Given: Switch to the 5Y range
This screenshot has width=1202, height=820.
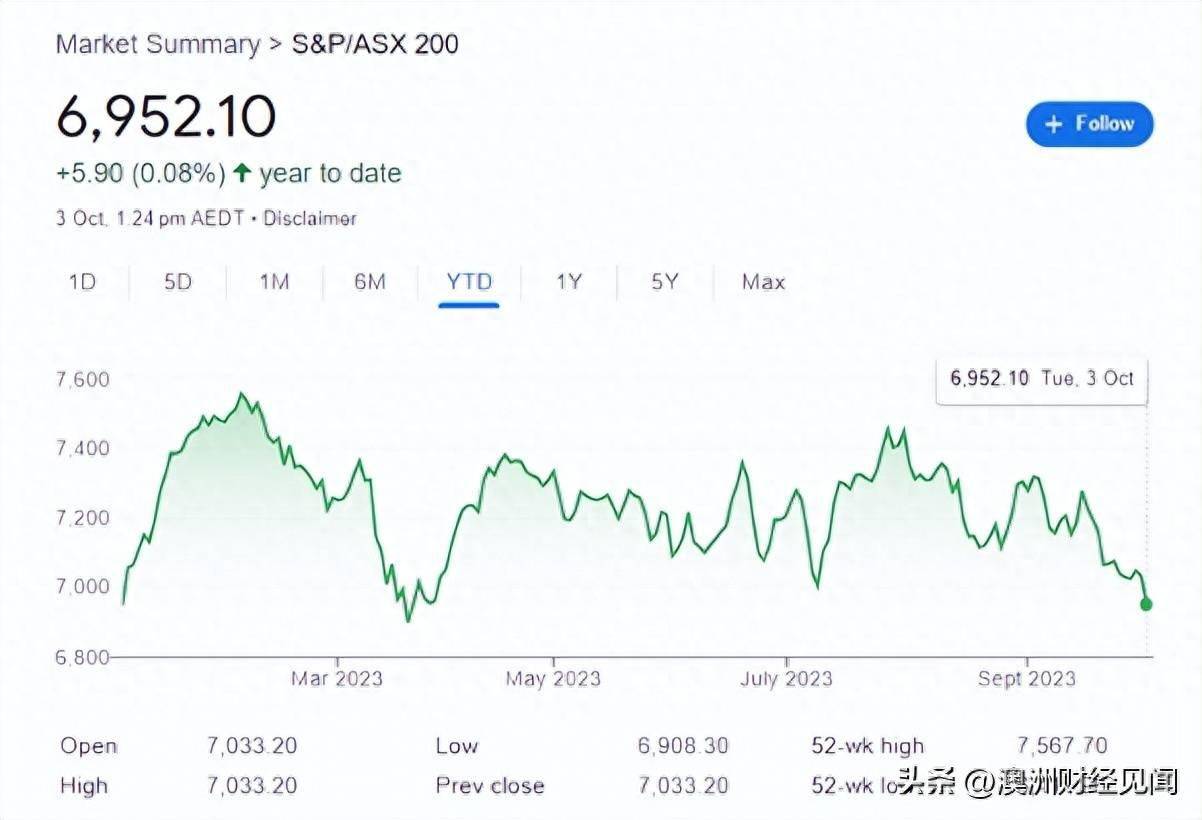Looking at the screenshot, I should (665, 282).
